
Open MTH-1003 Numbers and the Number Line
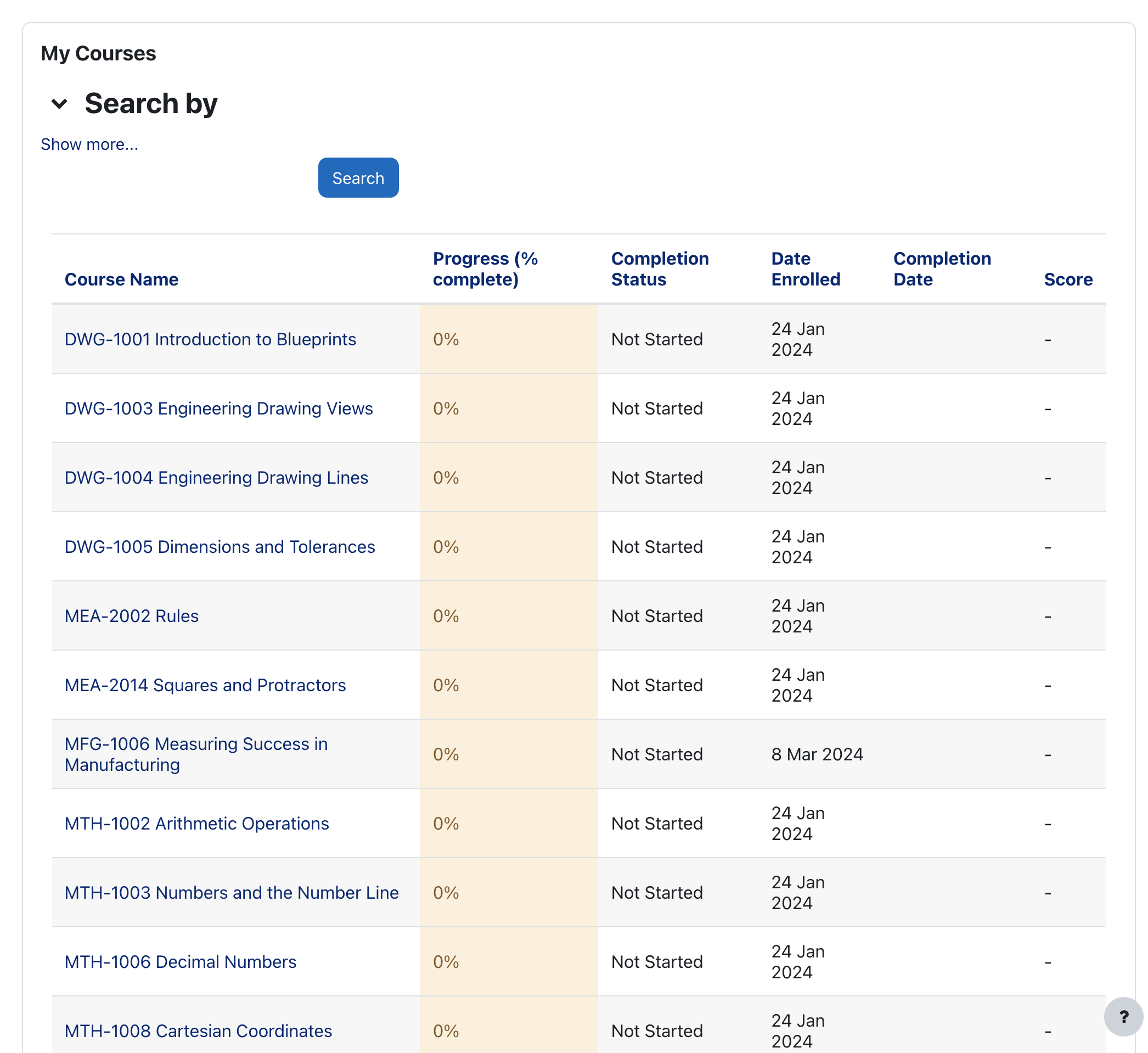(x=231, y=892)
